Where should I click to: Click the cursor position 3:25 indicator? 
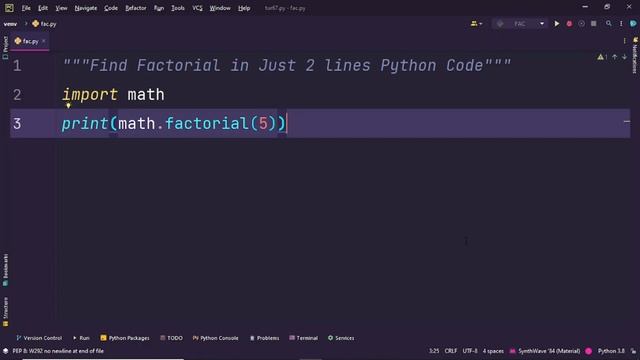(434, 351)
